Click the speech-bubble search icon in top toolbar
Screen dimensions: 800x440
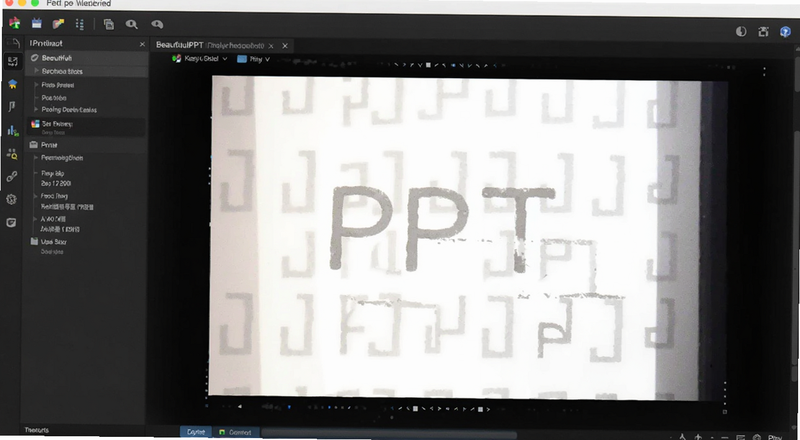[157, 24]
